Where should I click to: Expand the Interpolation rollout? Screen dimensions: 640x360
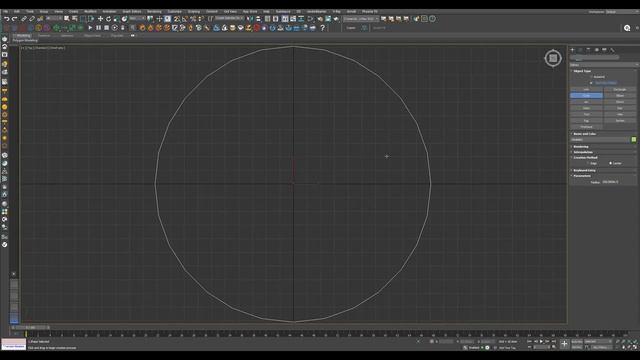(583, 152)
